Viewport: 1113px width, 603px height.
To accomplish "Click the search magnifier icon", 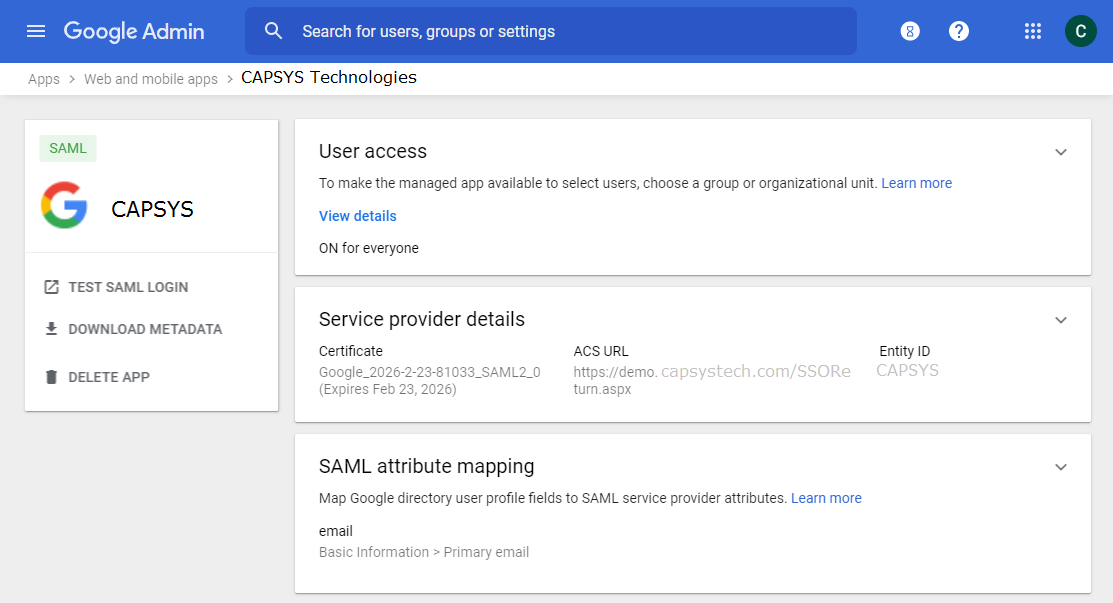I will [x=273, y=31].
